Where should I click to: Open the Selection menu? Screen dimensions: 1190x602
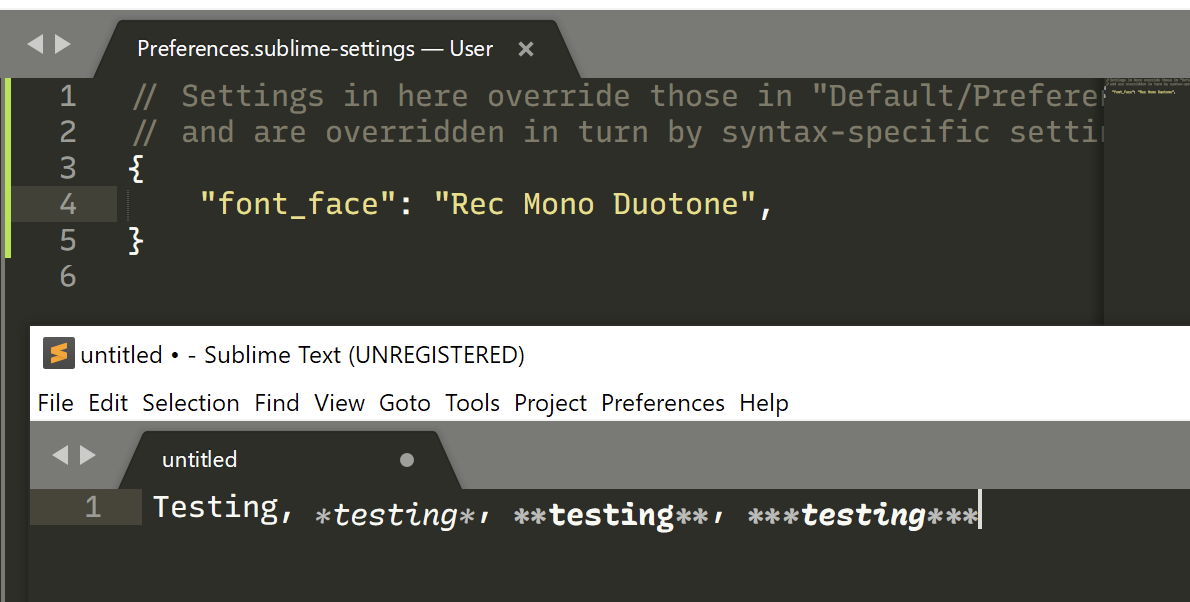tap(190, 403)
